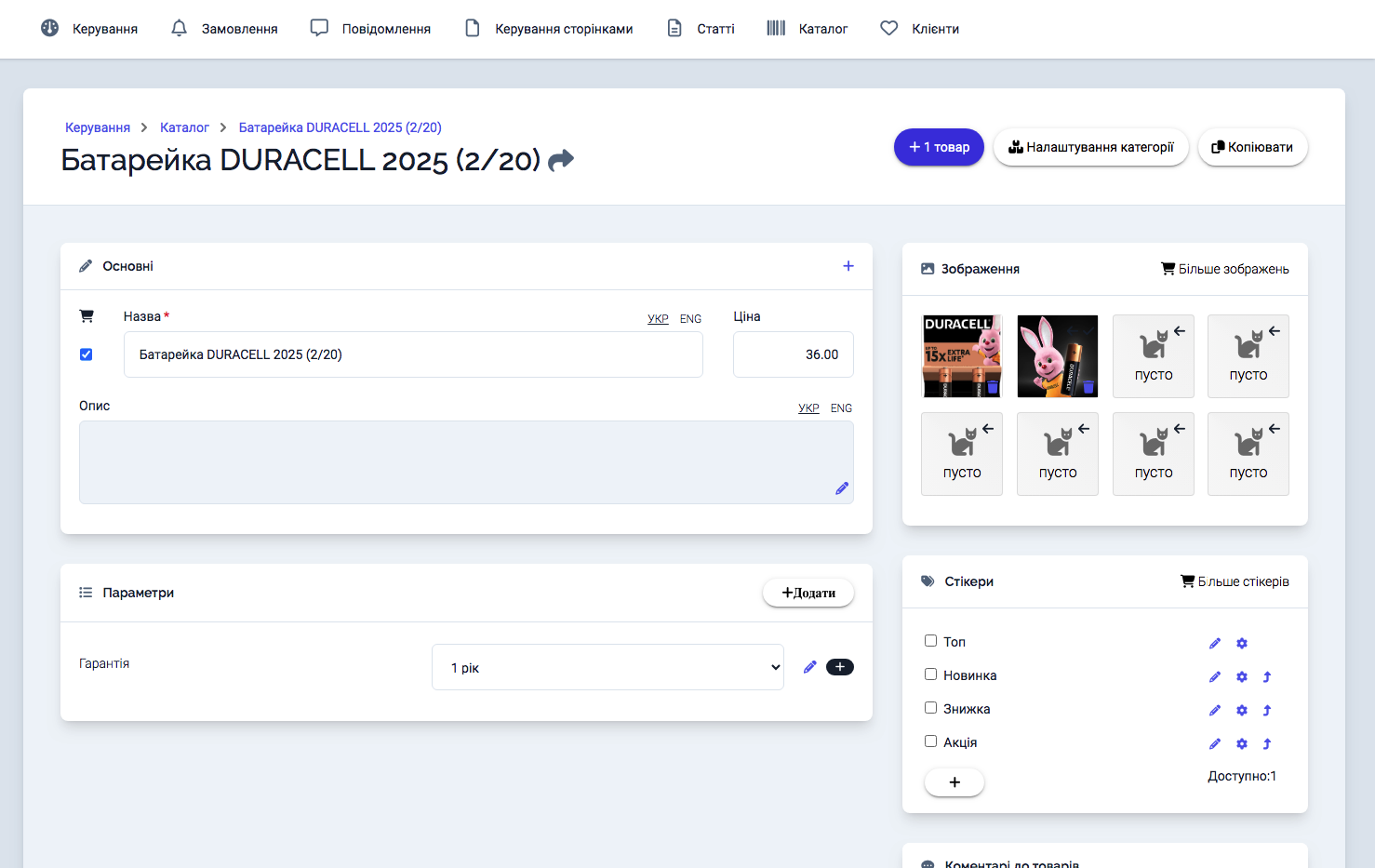Enable the Знижка sticker checkbox

[x=930, y=708]
